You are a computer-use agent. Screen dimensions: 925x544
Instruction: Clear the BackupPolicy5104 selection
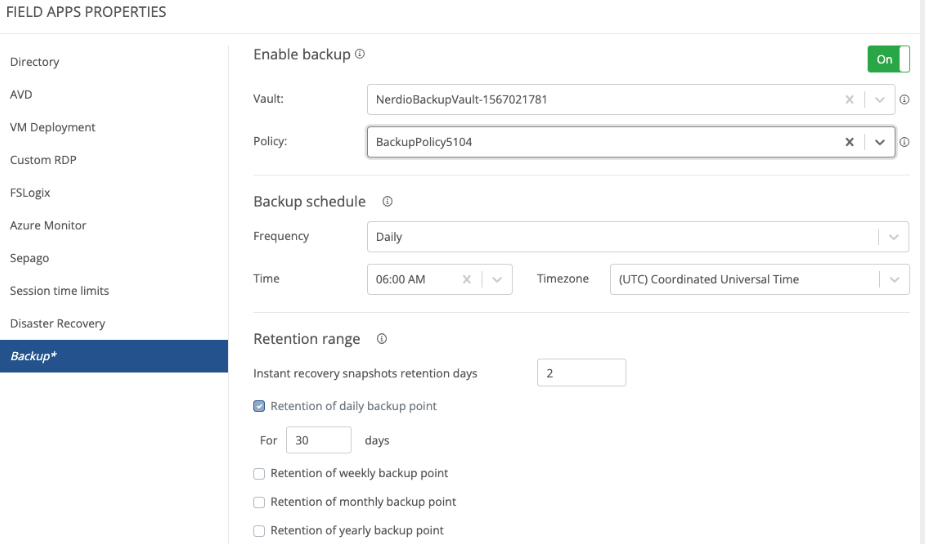pos(850,143)
